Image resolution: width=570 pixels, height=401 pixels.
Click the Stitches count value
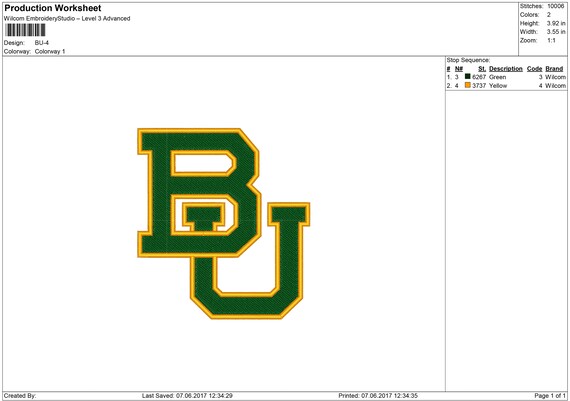pyautogui.click(x=555, y=6)
